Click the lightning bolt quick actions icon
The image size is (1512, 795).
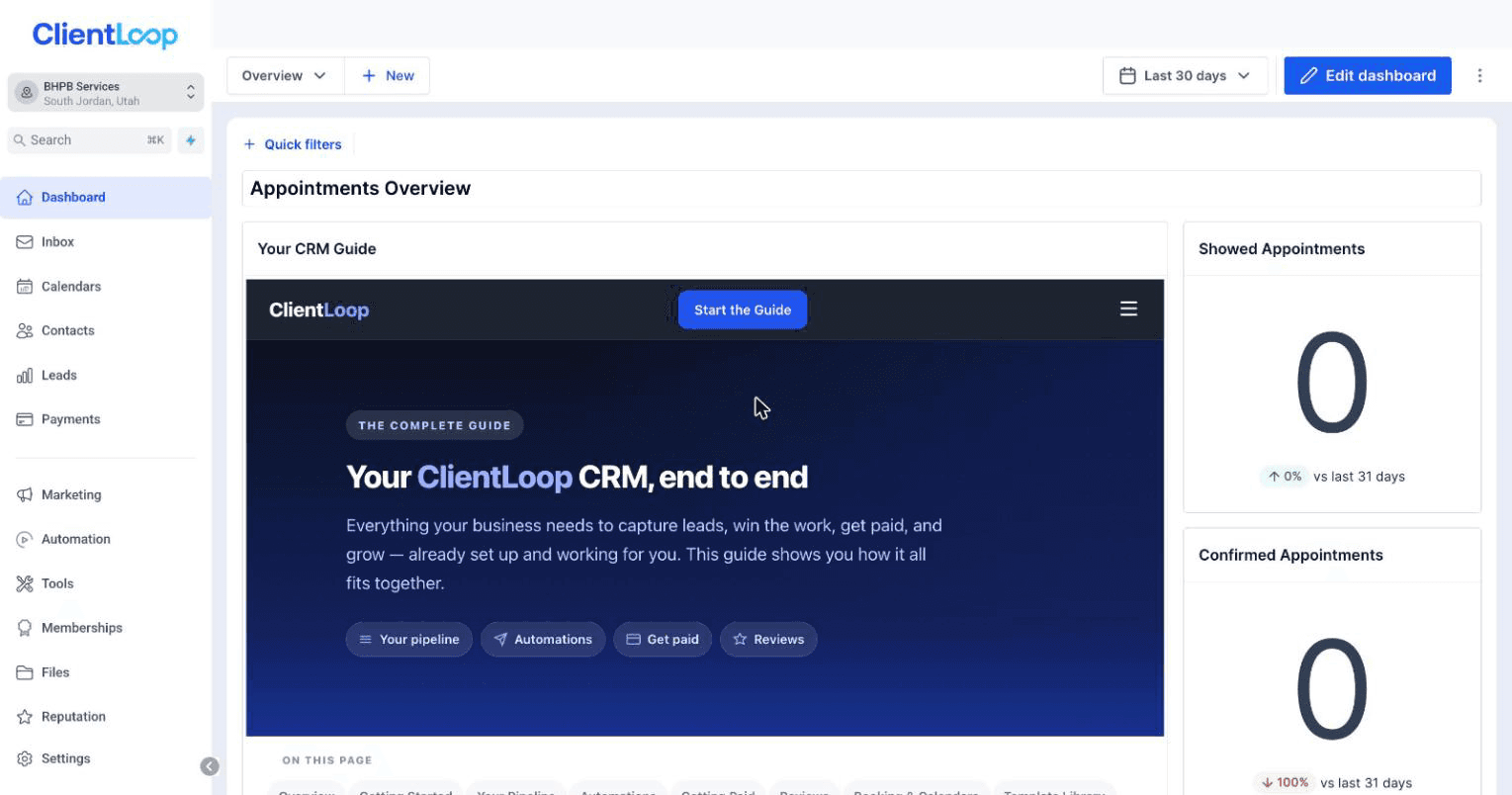pyautogui.click(x=191, y=140)
